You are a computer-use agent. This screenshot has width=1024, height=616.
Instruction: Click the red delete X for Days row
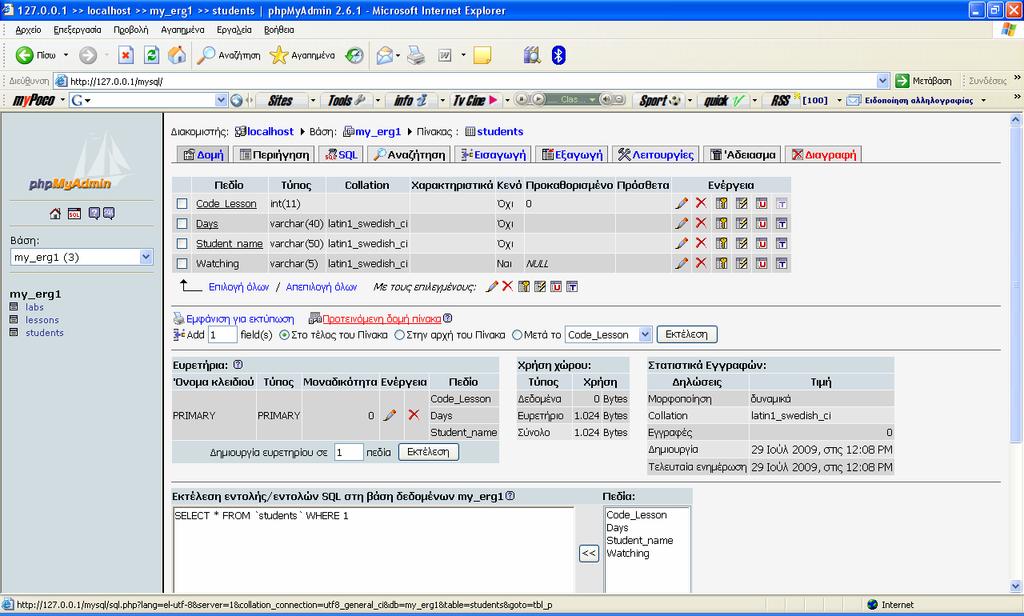coord(701,223)
